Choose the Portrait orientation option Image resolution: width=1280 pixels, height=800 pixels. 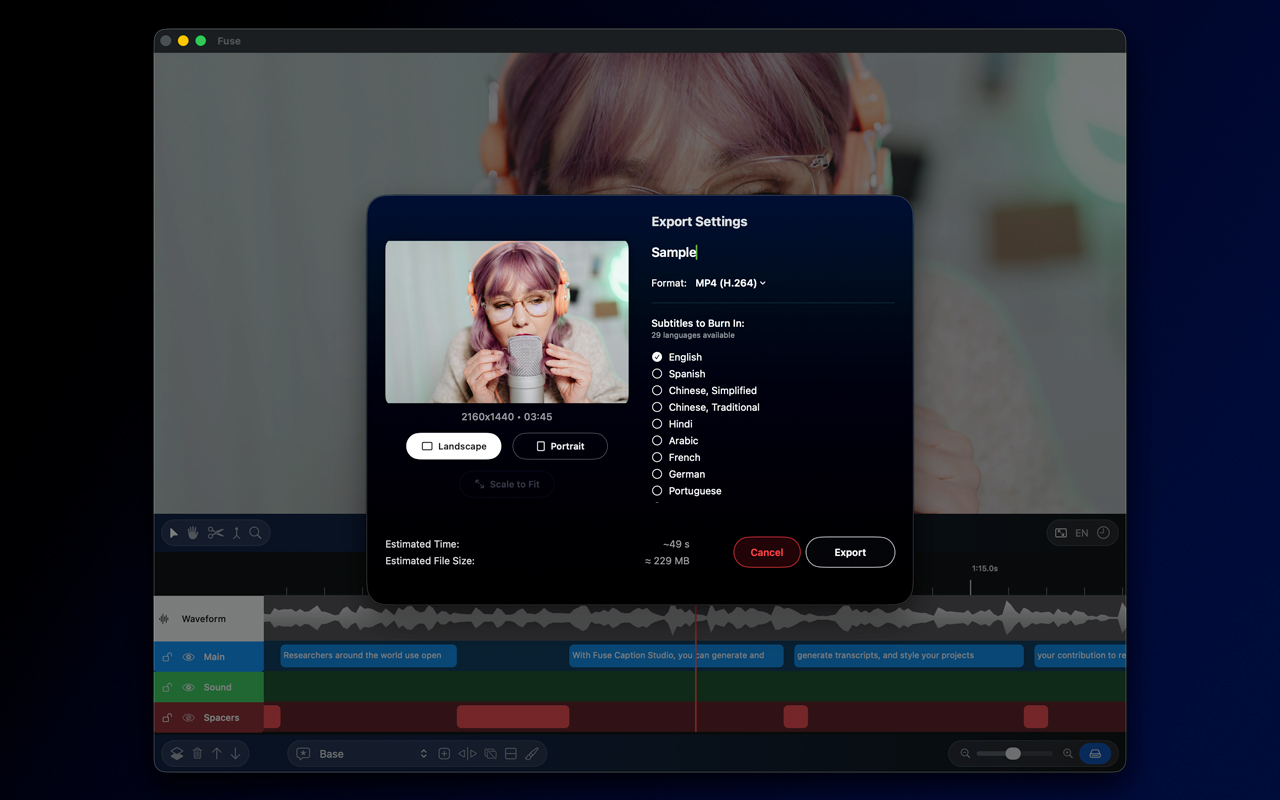(x=560, y=446)
